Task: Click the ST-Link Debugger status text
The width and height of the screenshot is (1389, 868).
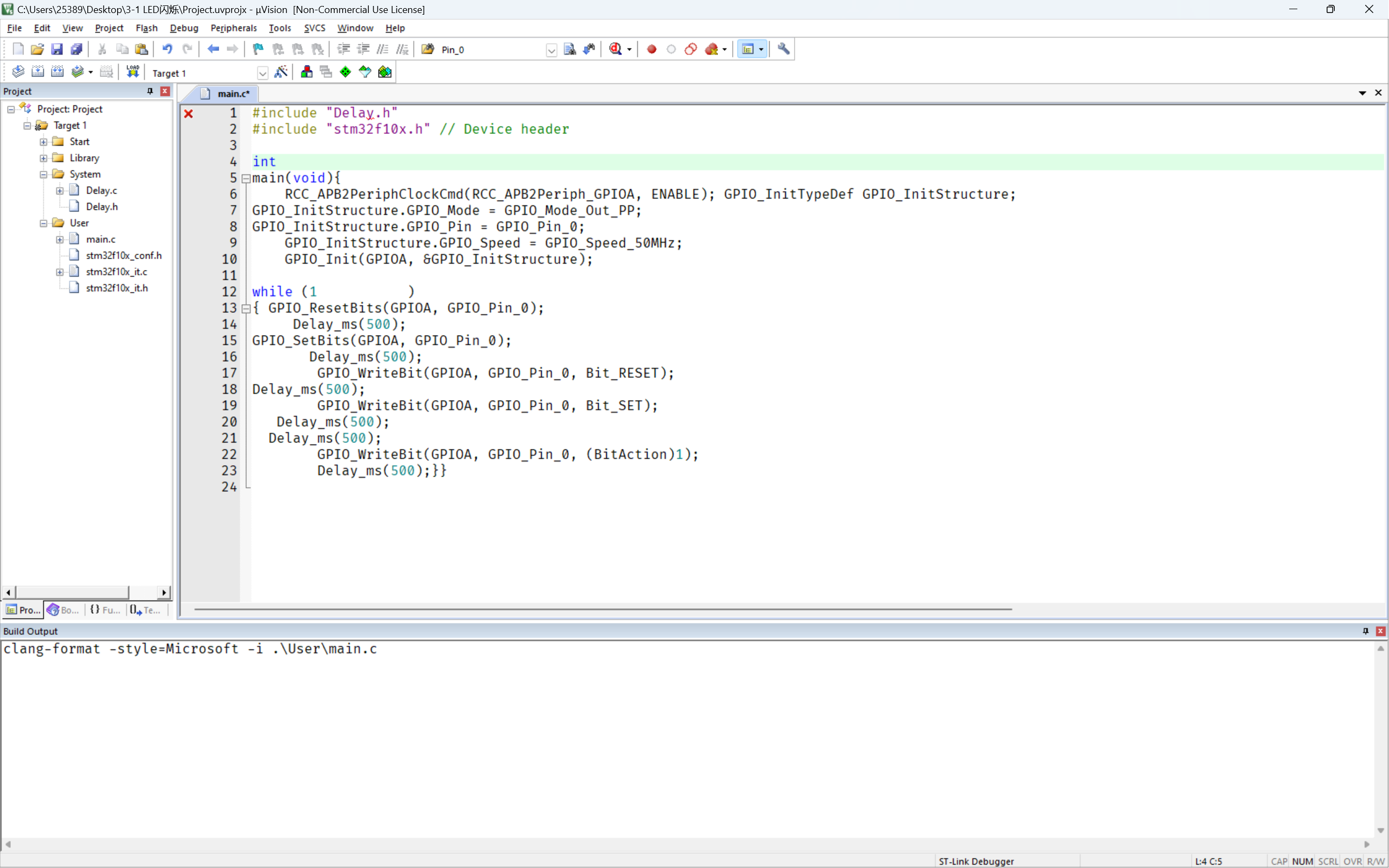Action: (976, 861)
